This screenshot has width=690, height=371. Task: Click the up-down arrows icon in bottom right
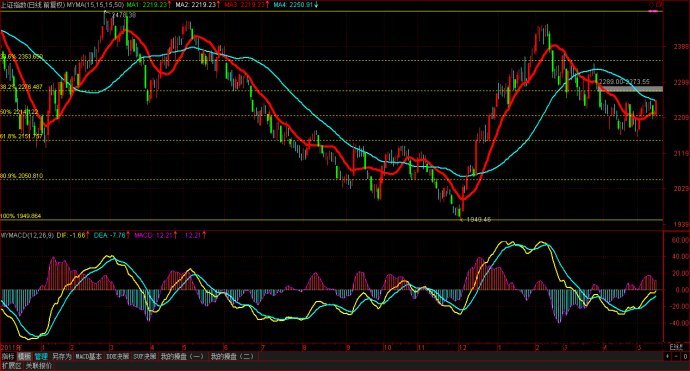[668, 356]
